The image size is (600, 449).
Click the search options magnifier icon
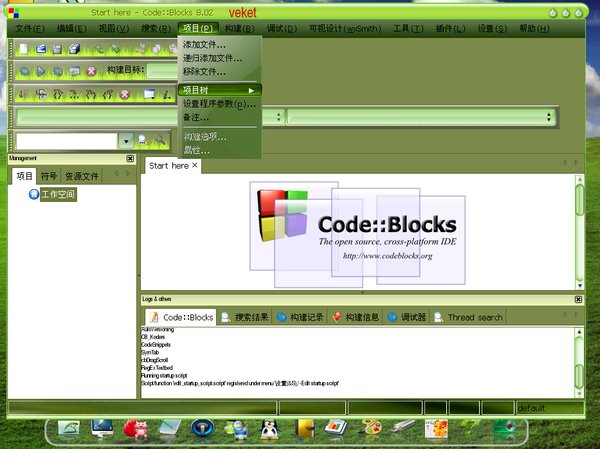(160, 140)
